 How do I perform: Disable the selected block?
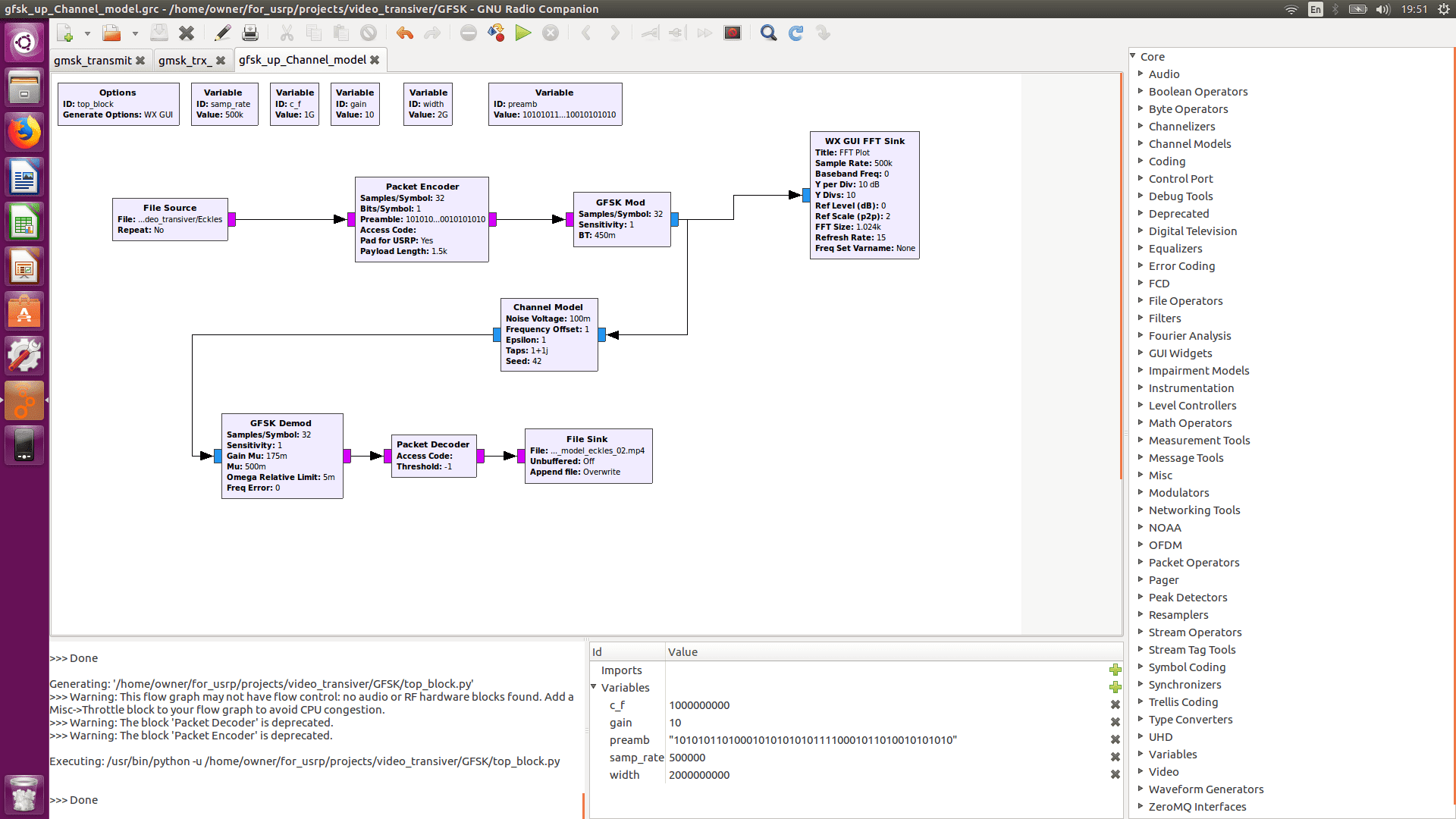coord(677,33)
